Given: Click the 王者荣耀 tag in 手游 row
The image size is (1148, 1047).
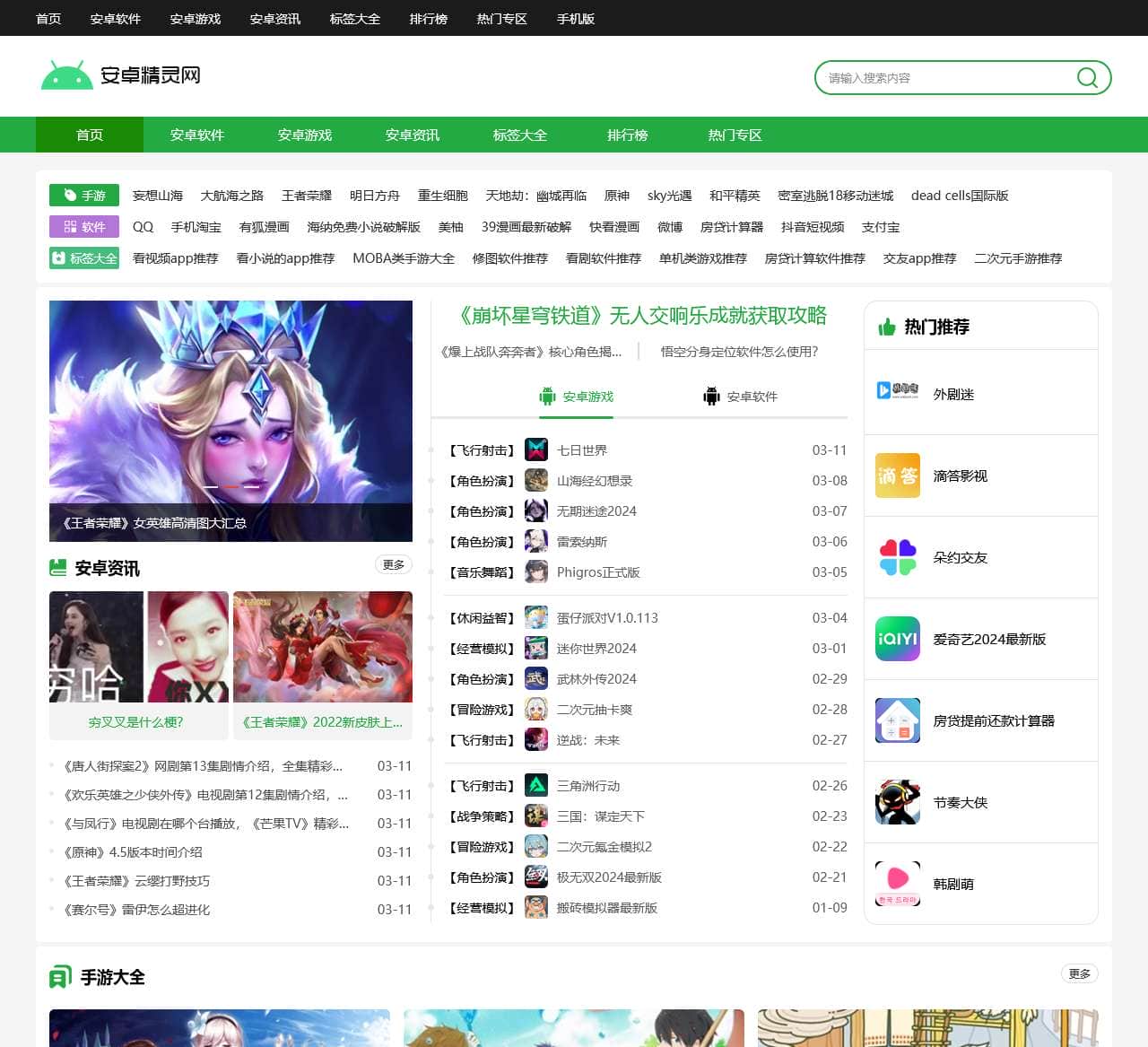Looking at the screenshot, I should pos(307,196).
